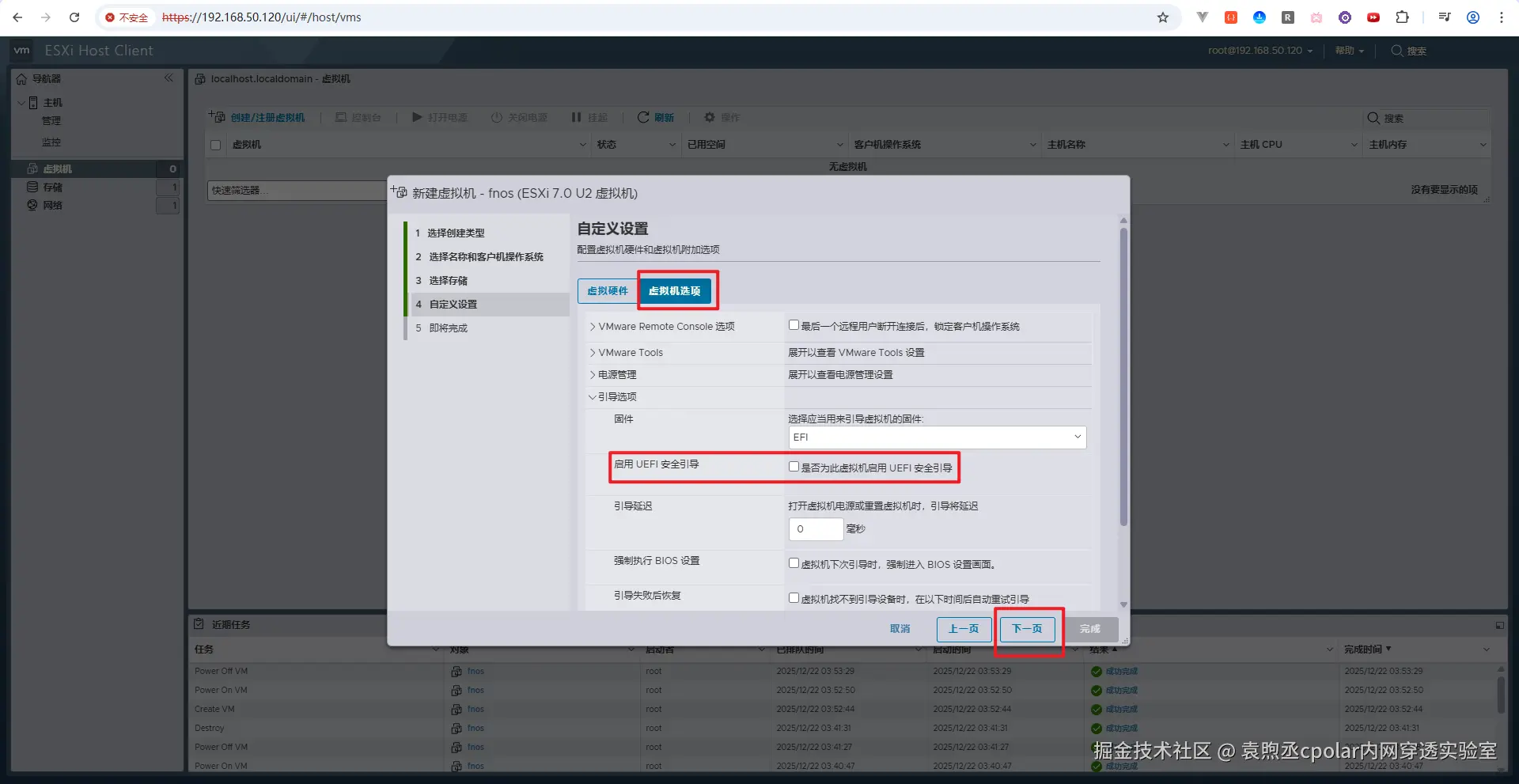Click the 虚拟机 icon in navigator
This screenshot has width=1519, height=784.
pos(32,169)
